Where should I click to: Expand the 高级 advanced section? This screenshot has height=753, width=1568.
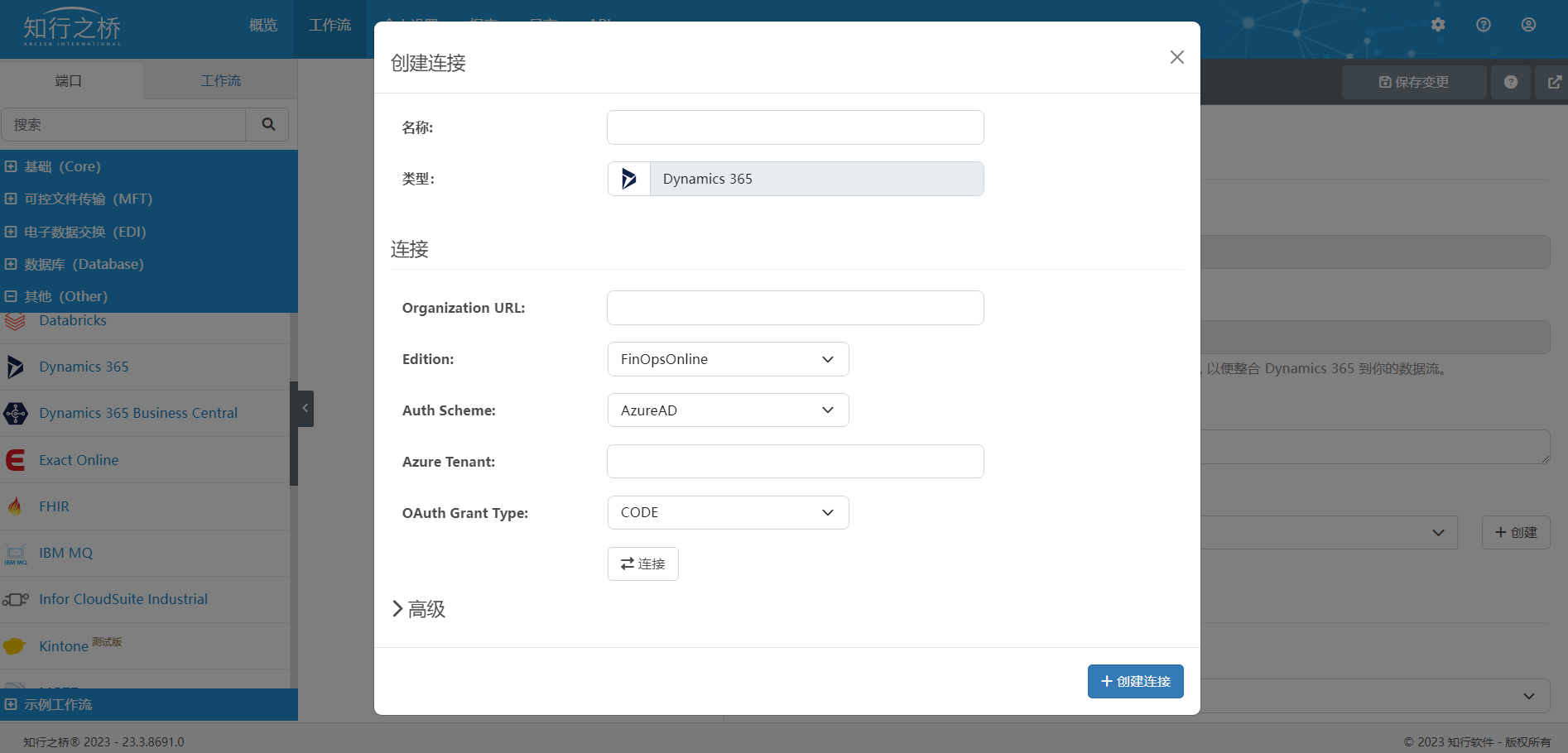coord(419,609)
